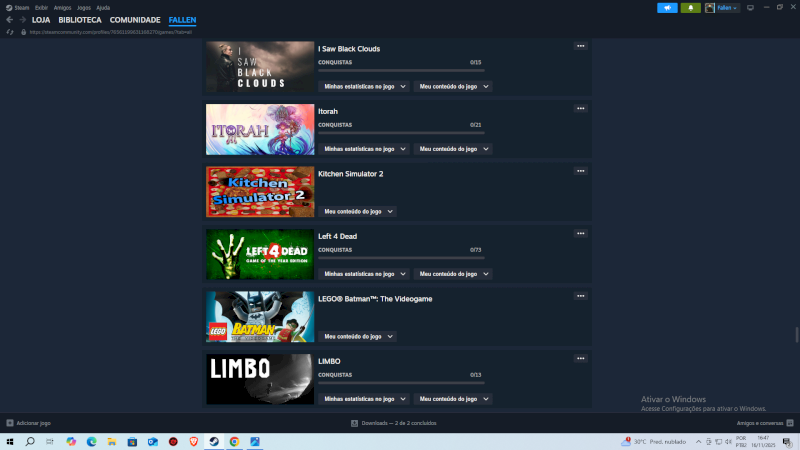Switch to Big Picture mode icon
This screenshot has height=450, width=800.
click(750, 8)
